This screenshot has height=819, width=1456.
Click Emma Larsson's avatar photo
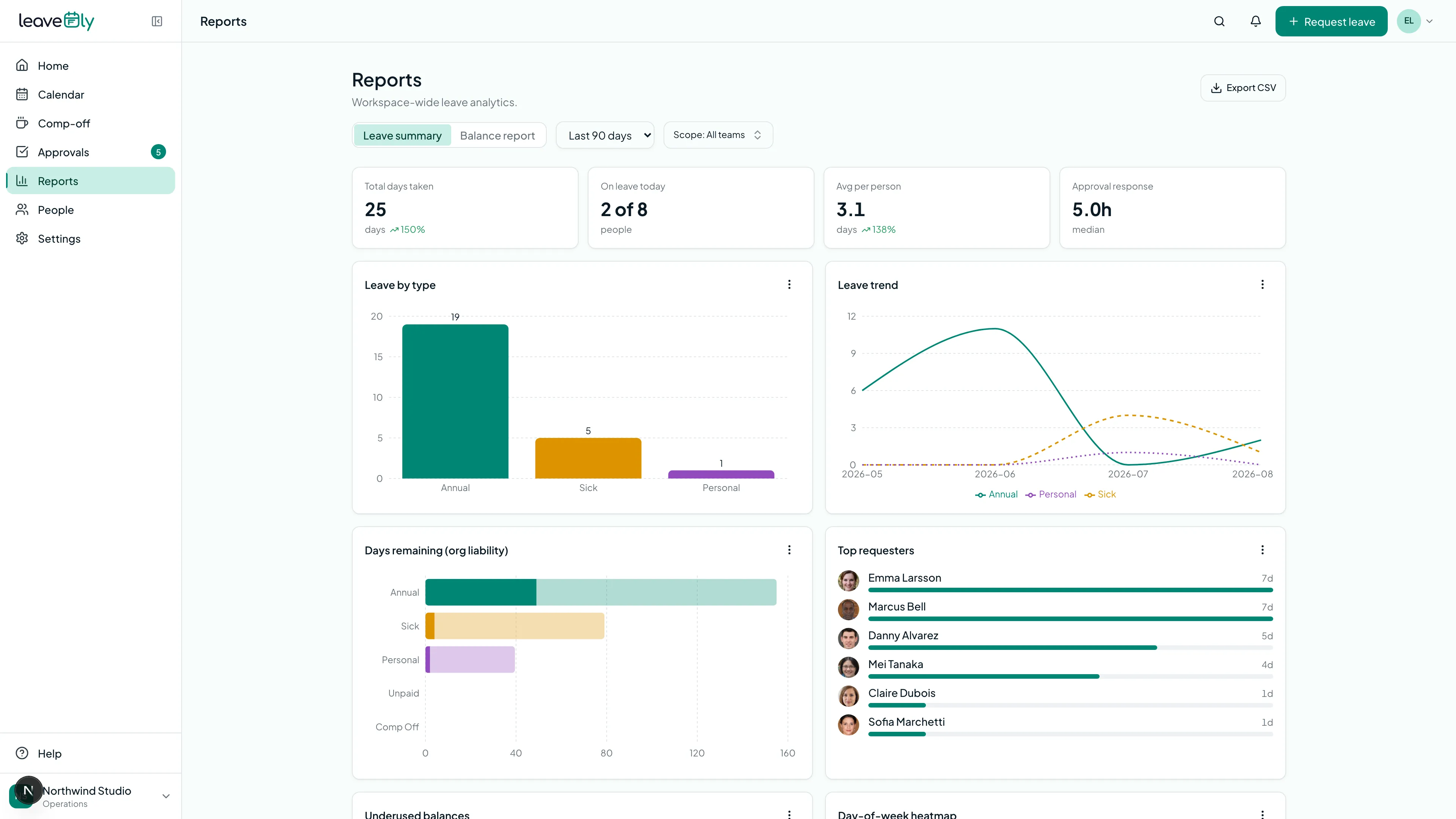click(x=849, y=581)
